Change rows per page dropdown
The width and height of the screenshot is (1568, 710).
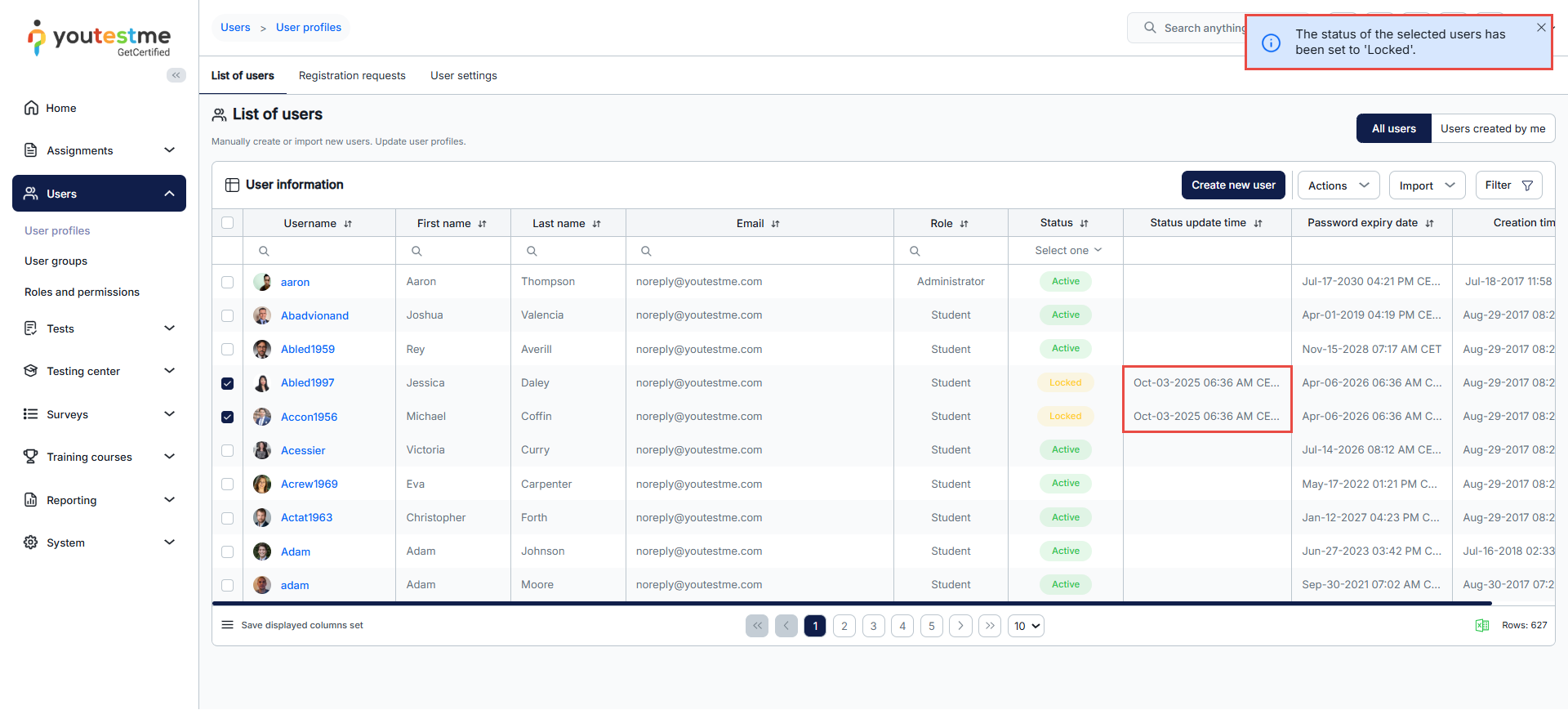point(1026,627)
